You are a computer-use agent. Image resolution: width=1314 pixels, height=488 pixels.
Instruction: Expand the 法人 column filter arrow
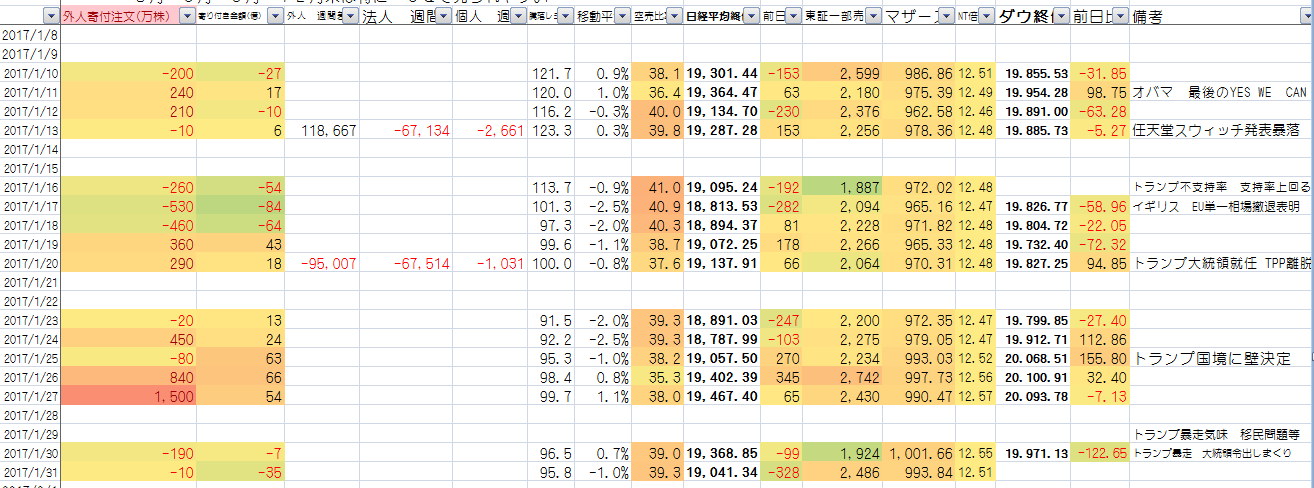click(x=443, y=17)
